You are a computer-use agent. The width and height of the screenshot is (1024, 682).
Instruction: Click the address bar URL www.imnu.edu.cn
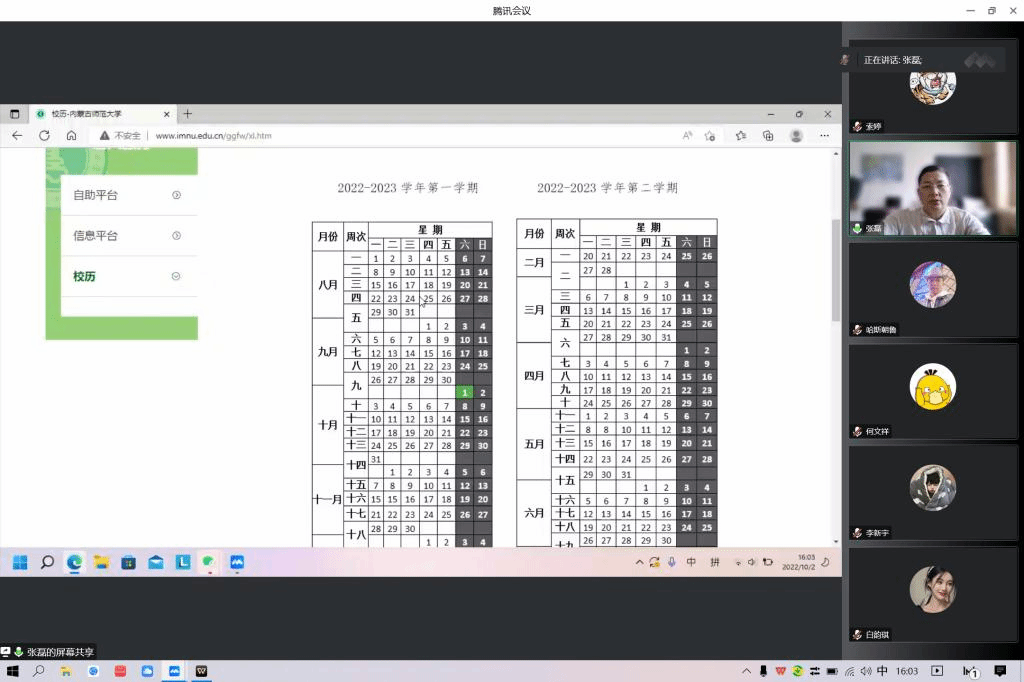coord(213,135)
